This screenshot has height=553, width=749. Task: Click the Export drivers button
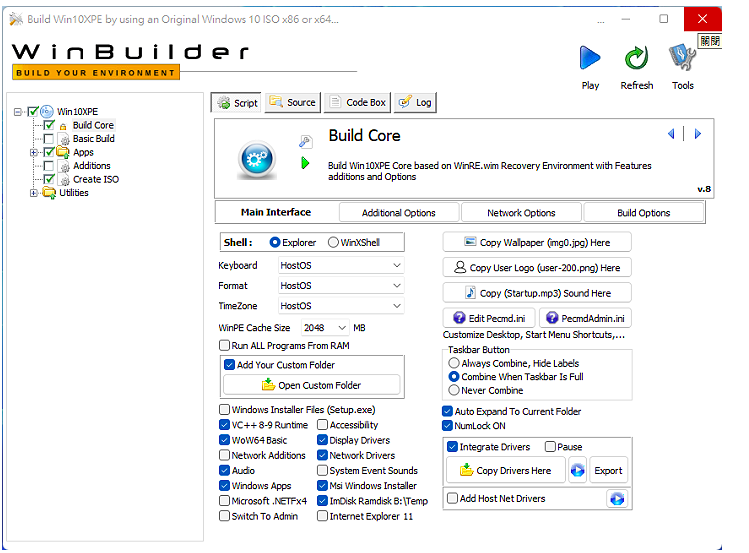pos(608,470)
